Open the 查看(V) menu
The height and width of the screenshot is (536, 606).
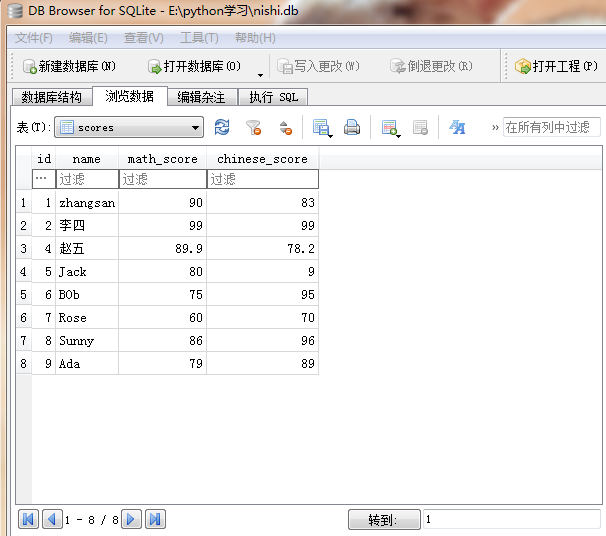click(x=143, y=38)
